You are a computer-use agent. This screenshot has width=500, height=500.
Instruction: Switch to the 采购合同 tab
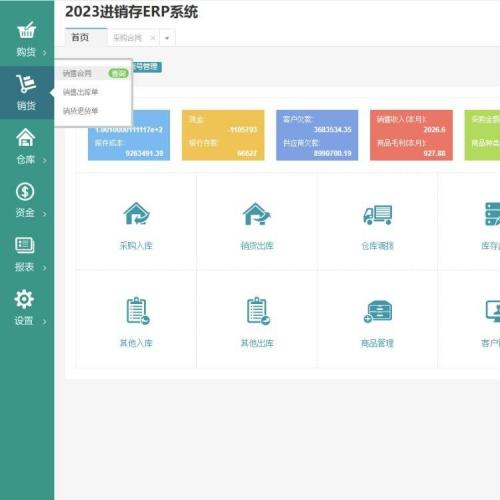[128, 38]
